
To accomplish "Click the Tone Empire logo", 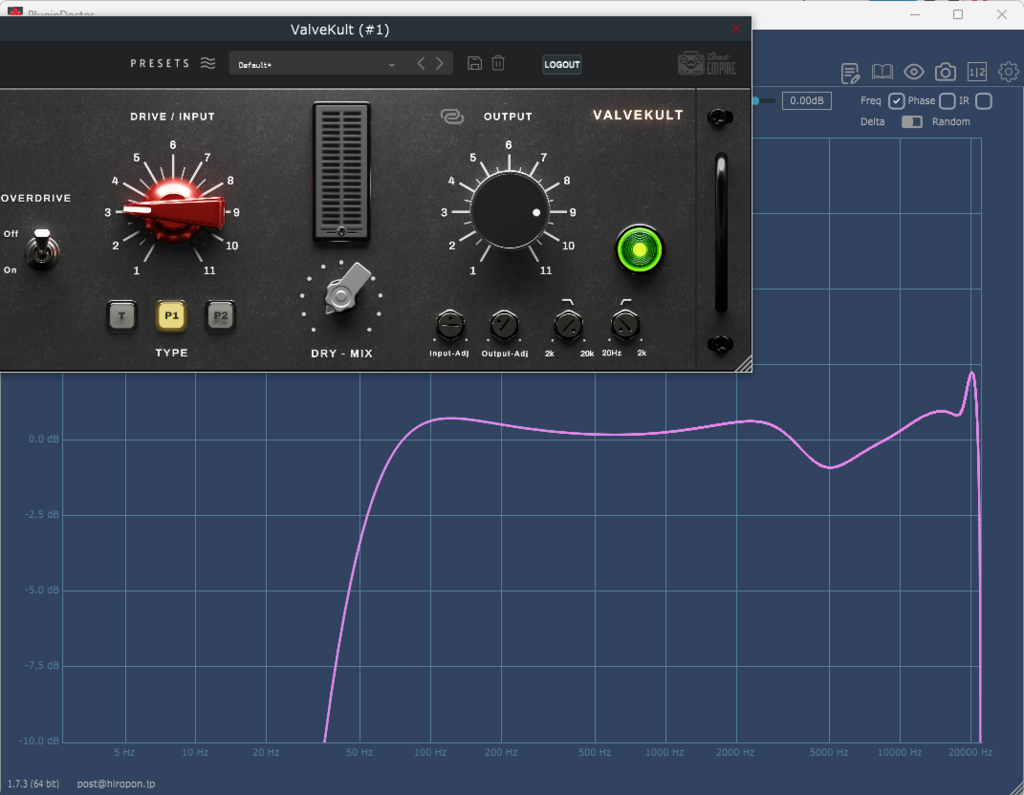I will point(707,63).
